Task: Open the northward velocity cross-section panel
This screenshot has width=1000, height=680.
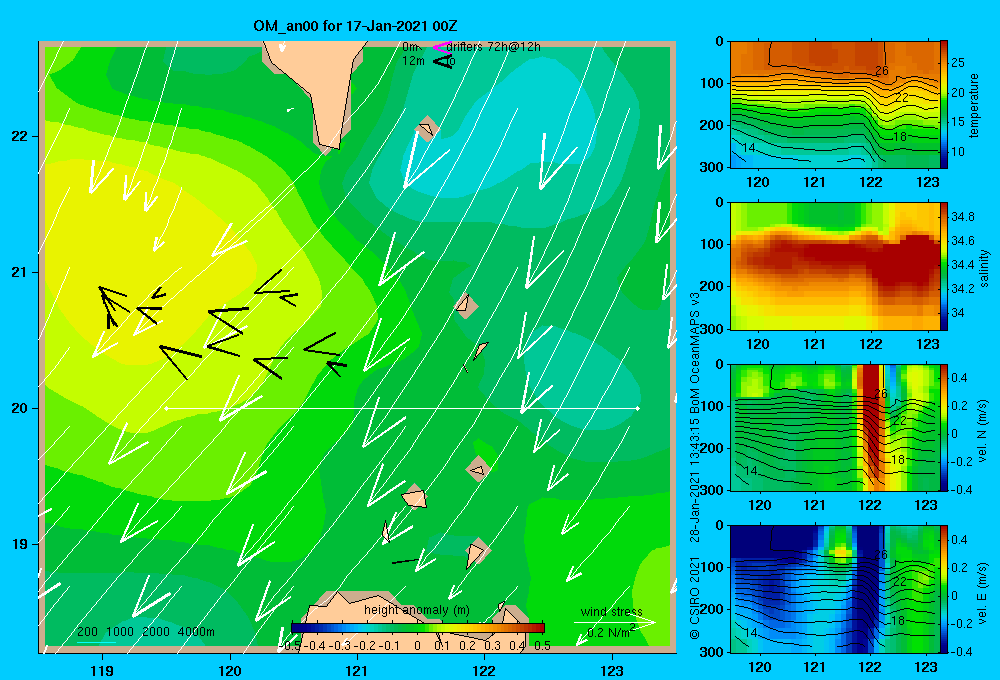Action: tap(834, 427)
